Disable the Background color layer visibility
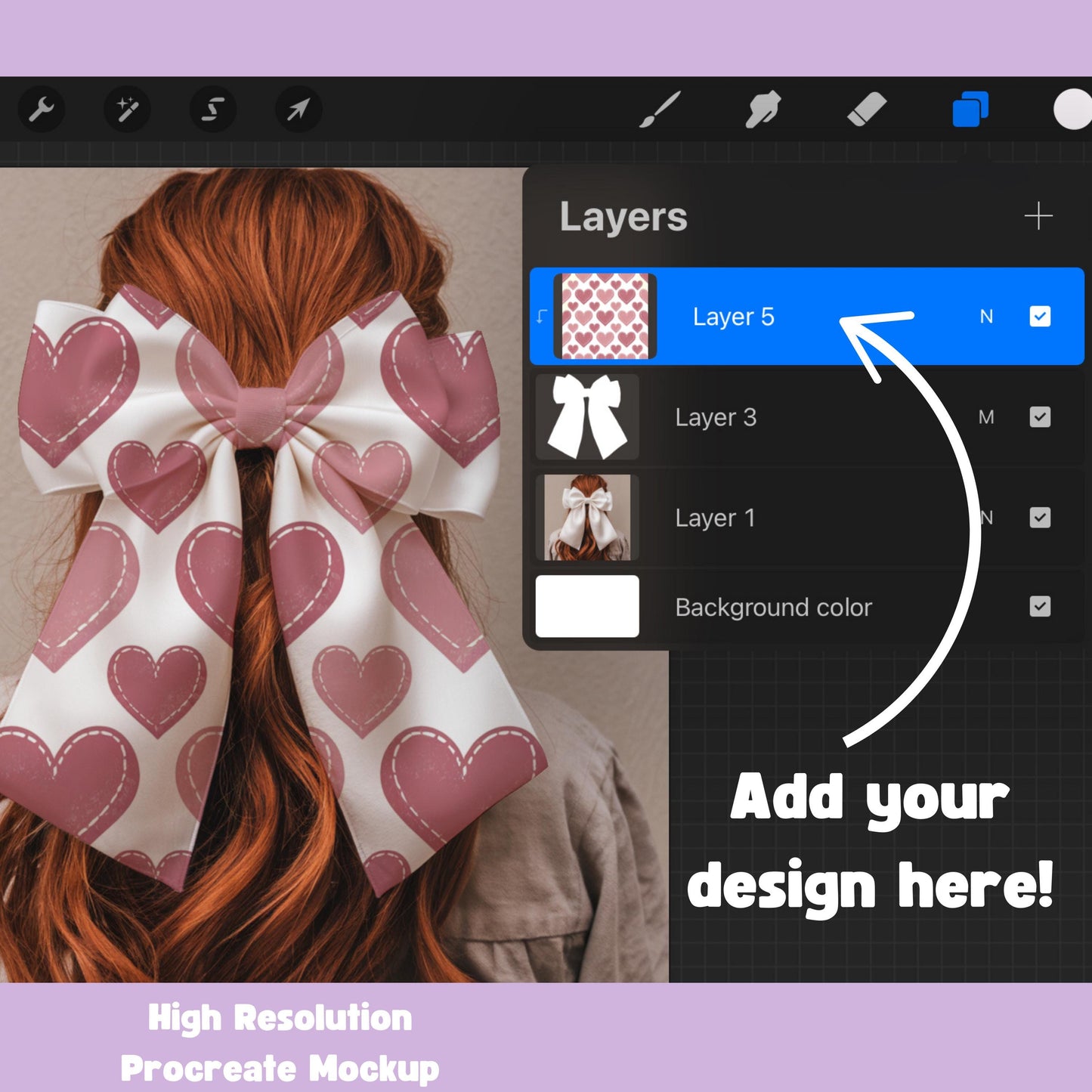Screen dimensions: 1092x1092 click(x=1041, y=607)
